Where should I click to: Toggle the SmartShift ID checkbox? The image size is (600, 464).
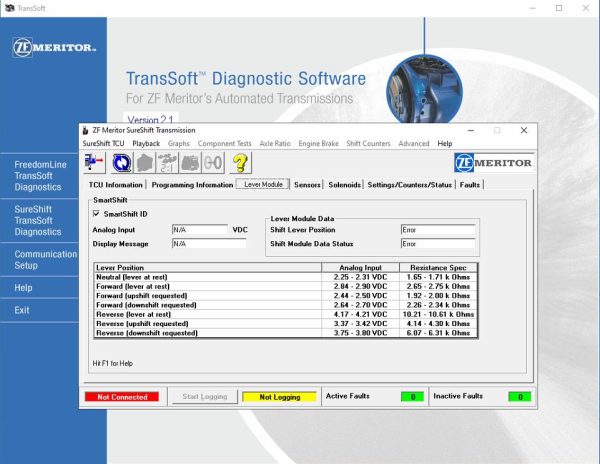tap(96, 213)
